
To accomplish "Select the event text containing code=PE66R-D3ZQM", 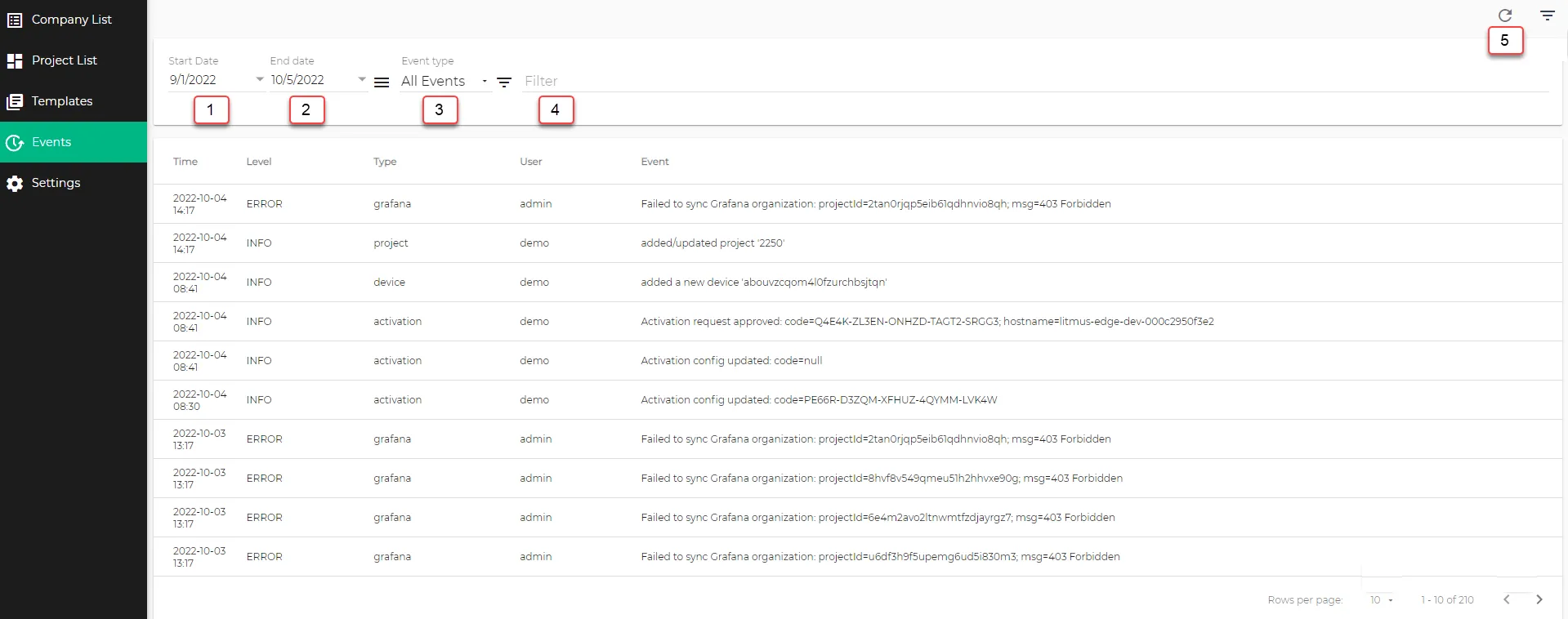I will (x=819, y=400).
